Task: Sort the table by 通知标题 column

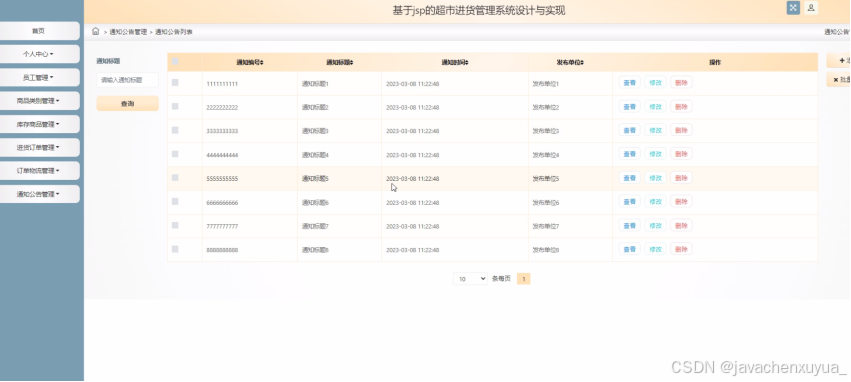Action: [x=339, y=62]
